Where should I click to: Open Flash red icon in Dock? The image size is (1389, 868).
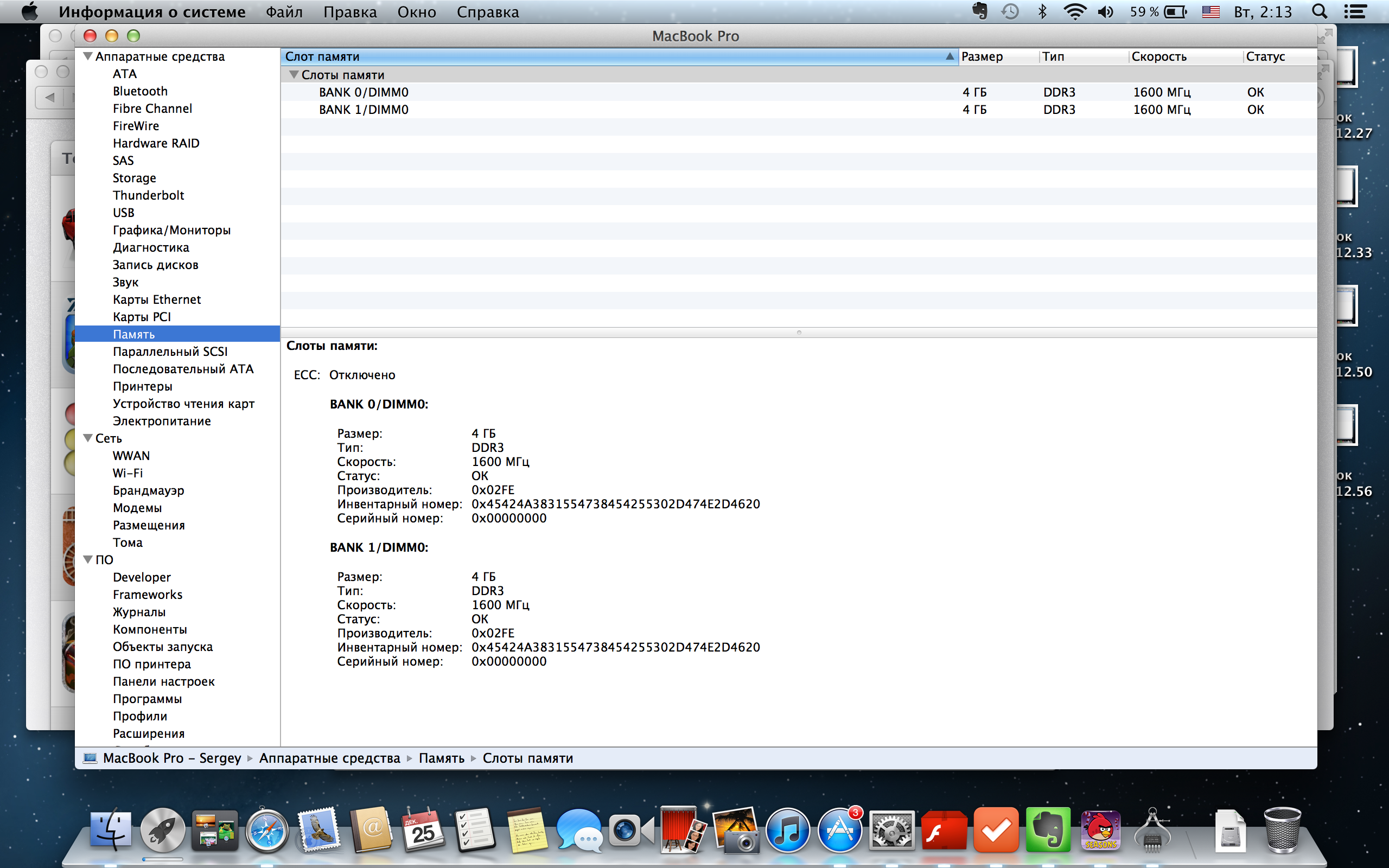click(x=944, y=830)
